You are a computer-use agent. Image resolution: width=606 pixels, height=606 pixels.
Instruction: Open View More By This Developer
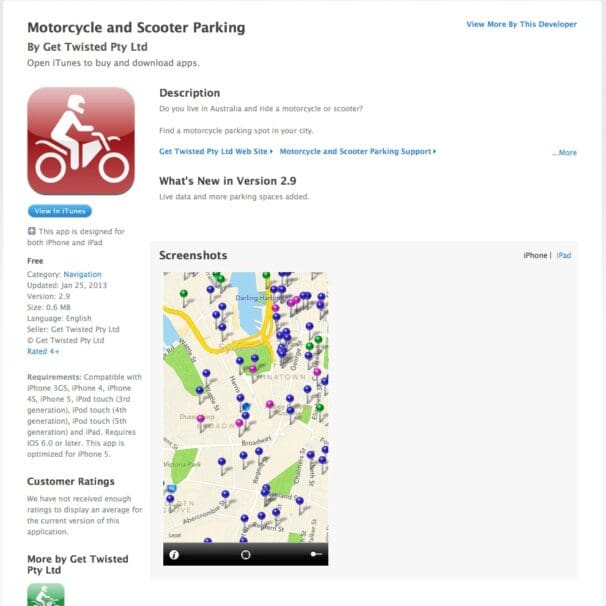[521, 24]
